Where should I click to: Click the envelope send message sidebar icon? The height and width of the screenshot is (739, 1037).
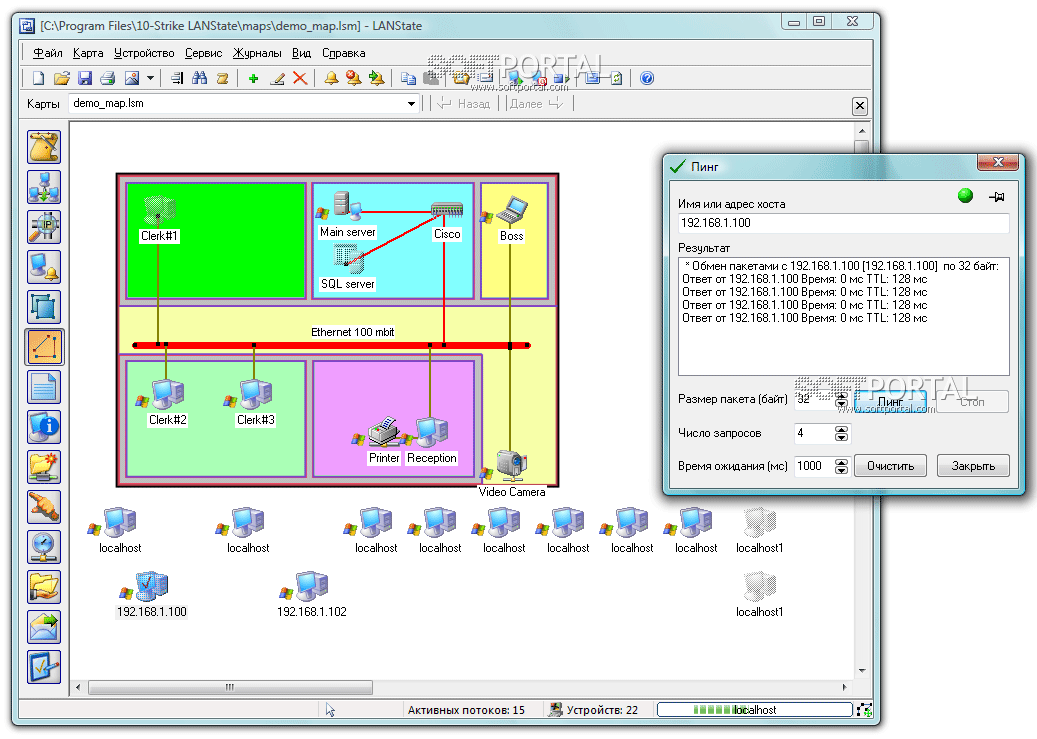(44, 627)
